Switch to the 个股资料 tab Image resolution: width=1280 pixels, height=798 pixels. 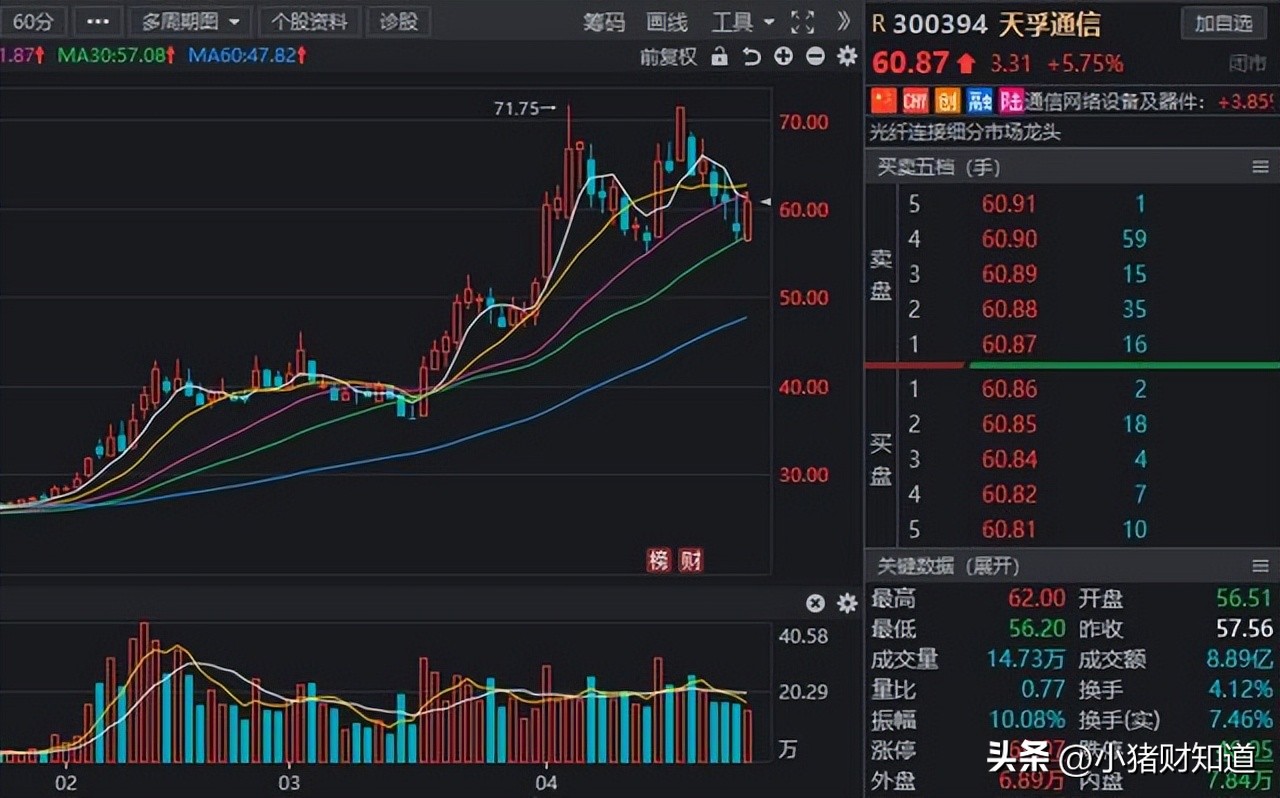tap(309, 21)
